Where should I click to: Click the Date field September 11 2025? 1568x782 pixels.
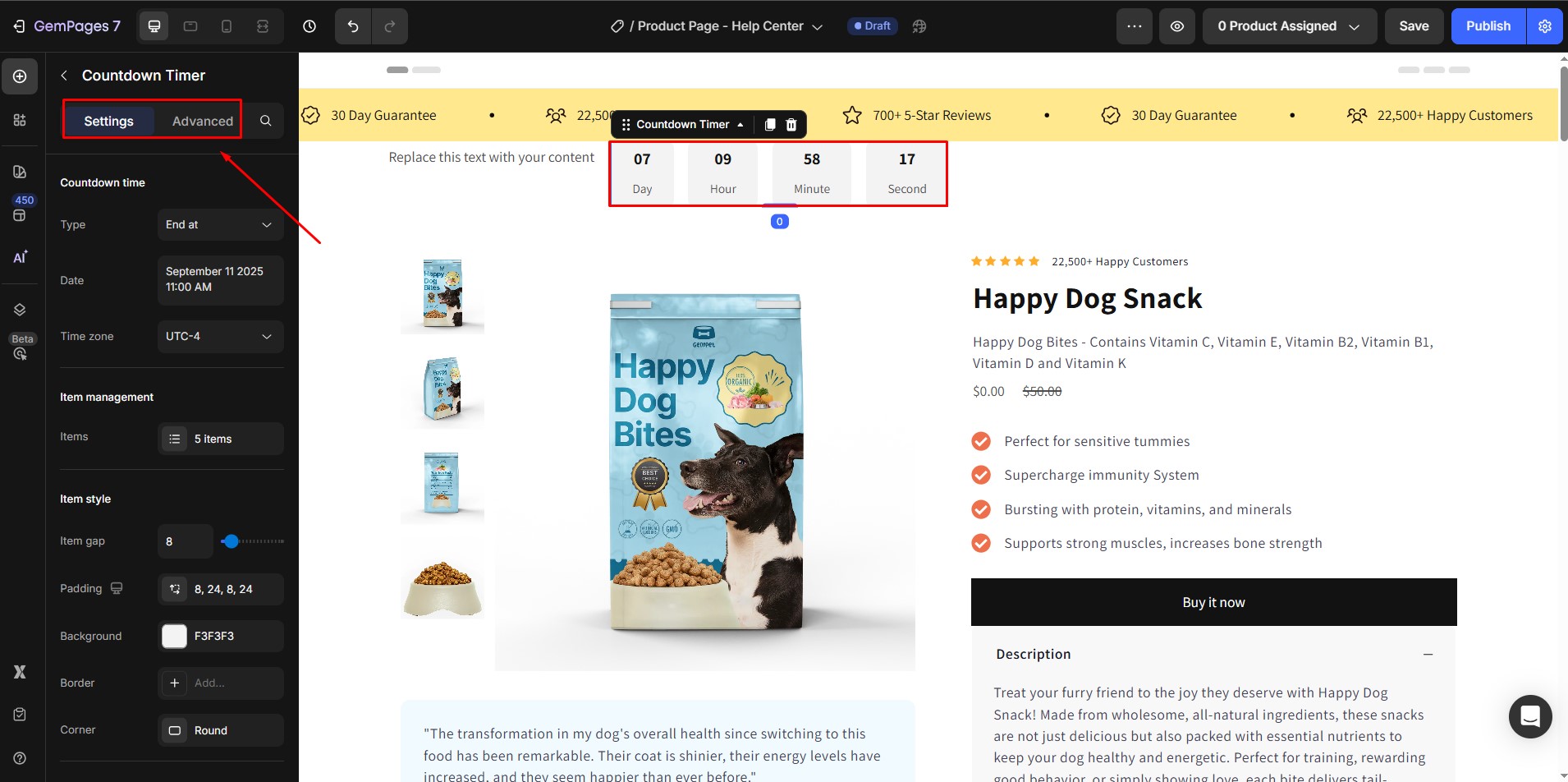coord(220,280)
